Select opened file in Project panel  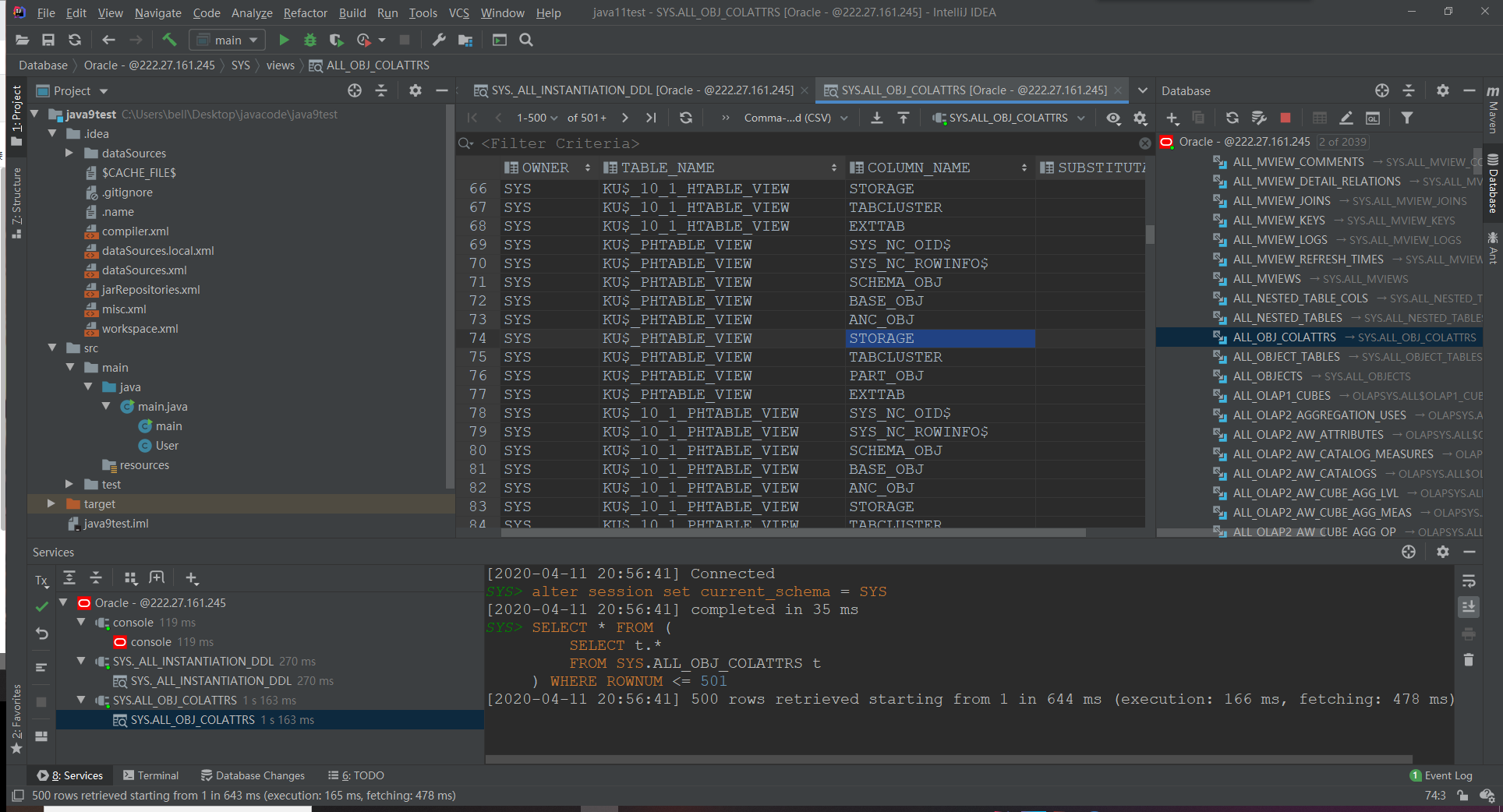[x=355, y=90]
